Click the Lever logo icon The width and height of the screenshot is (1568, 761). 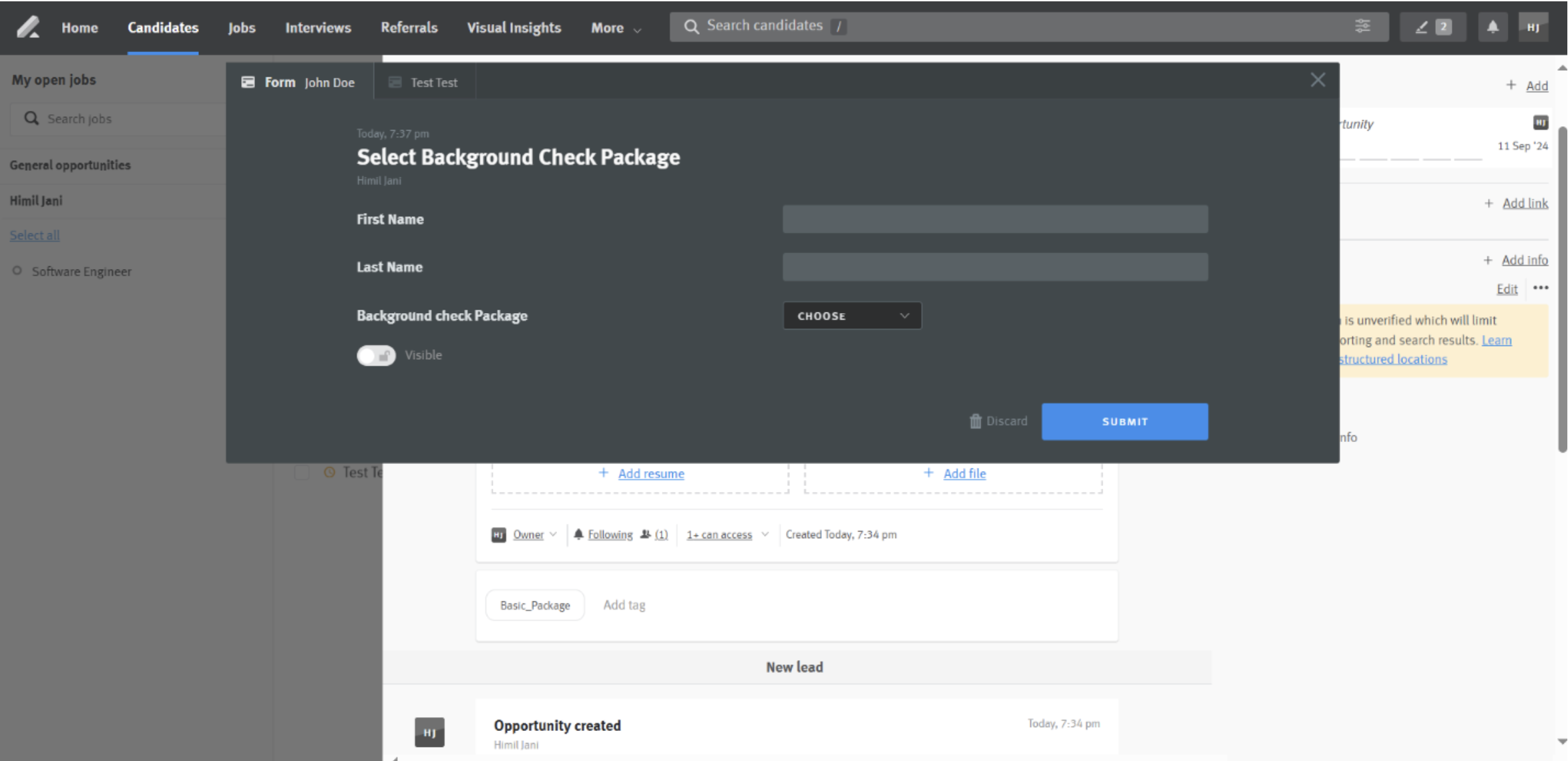[28, 27]
